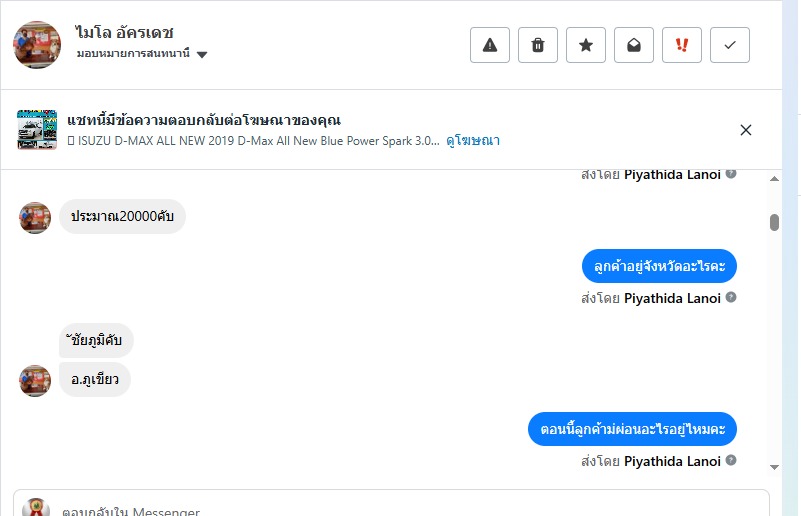Click the ประมาณ20000คับ message bubble

click(x=122, y=217)
